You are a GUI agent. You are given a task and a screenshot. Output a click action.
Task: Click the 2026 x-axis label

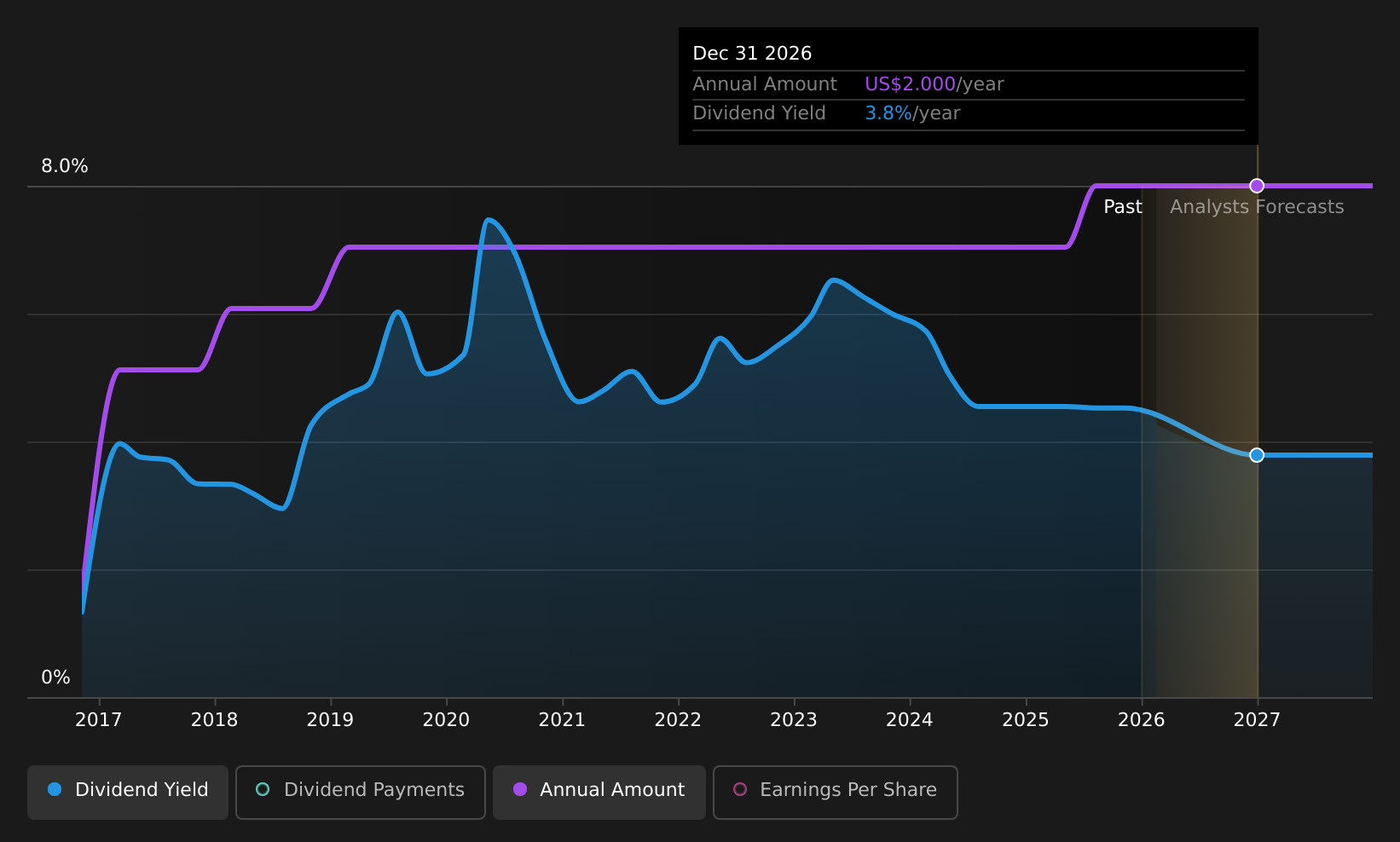pos(1142,720)
